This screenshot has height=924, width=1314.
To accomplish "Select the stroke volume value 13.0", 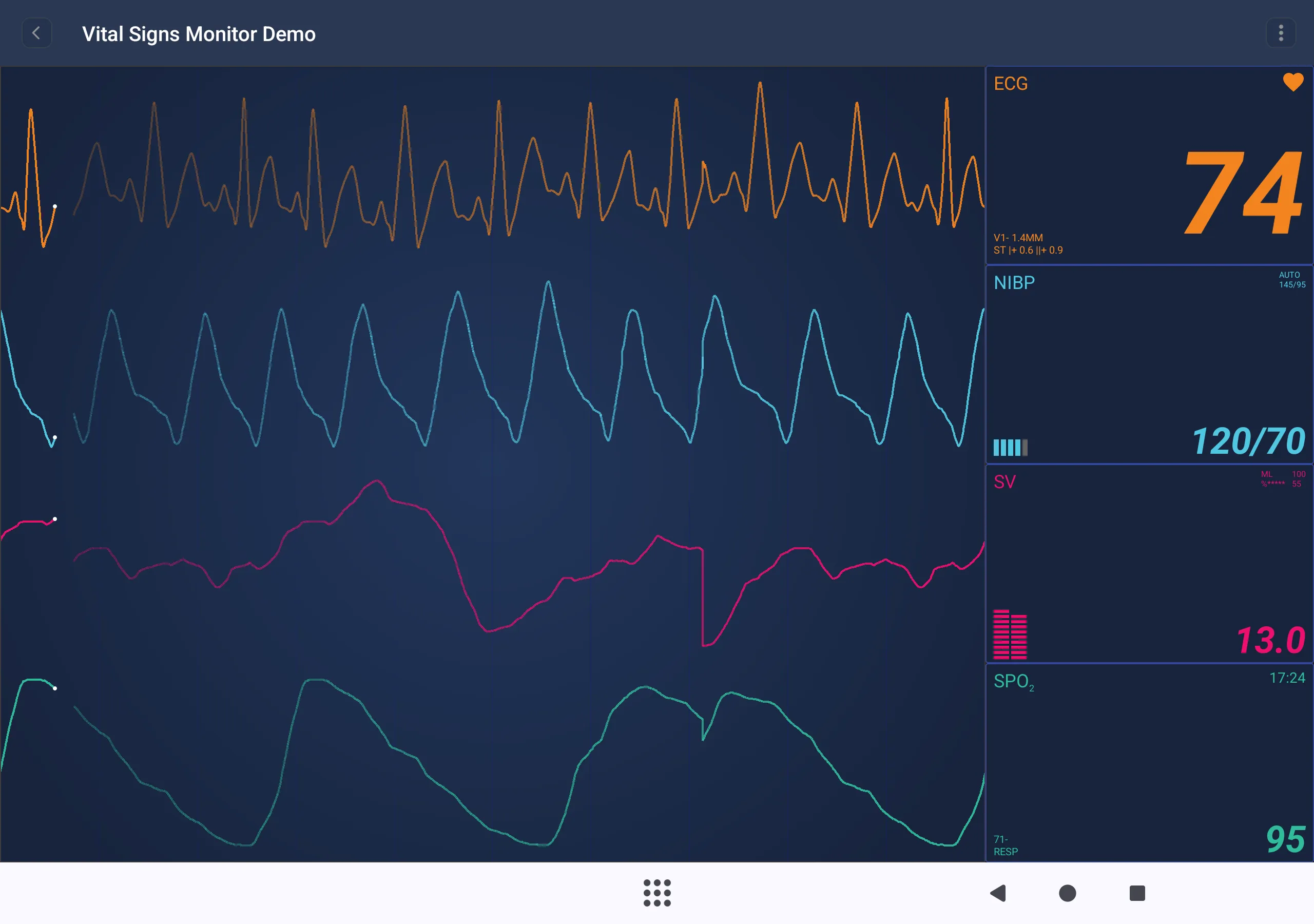I will coord(1270,640).
